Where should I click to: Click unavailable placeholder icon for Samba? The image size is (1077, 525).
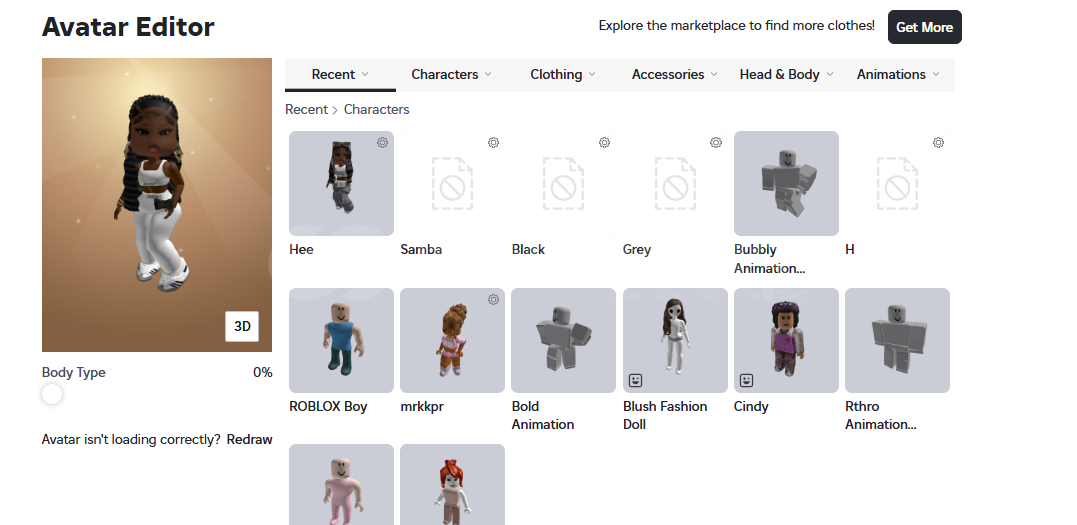pos(452,183)
